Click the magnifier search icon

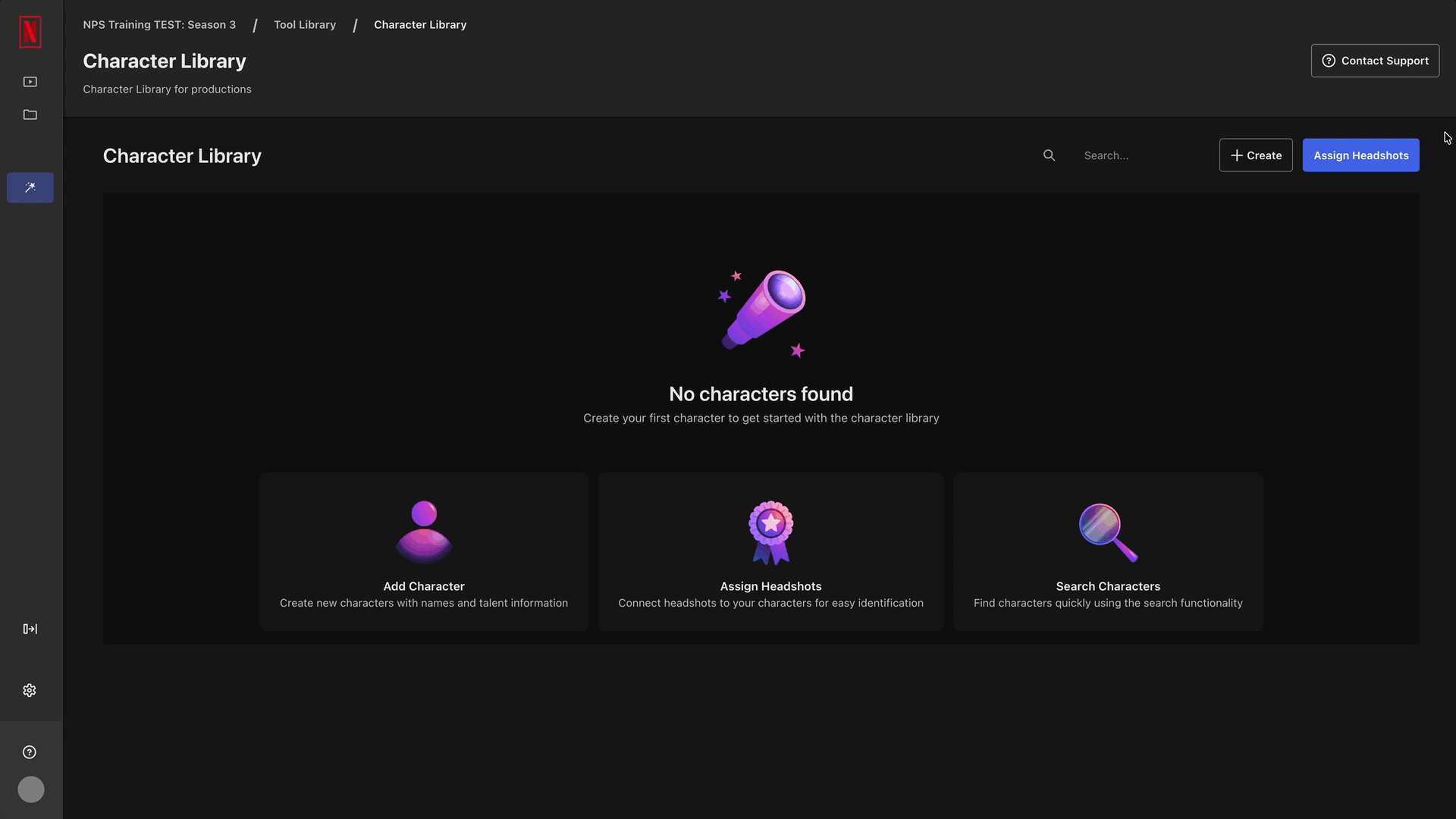pos(1049,155)
